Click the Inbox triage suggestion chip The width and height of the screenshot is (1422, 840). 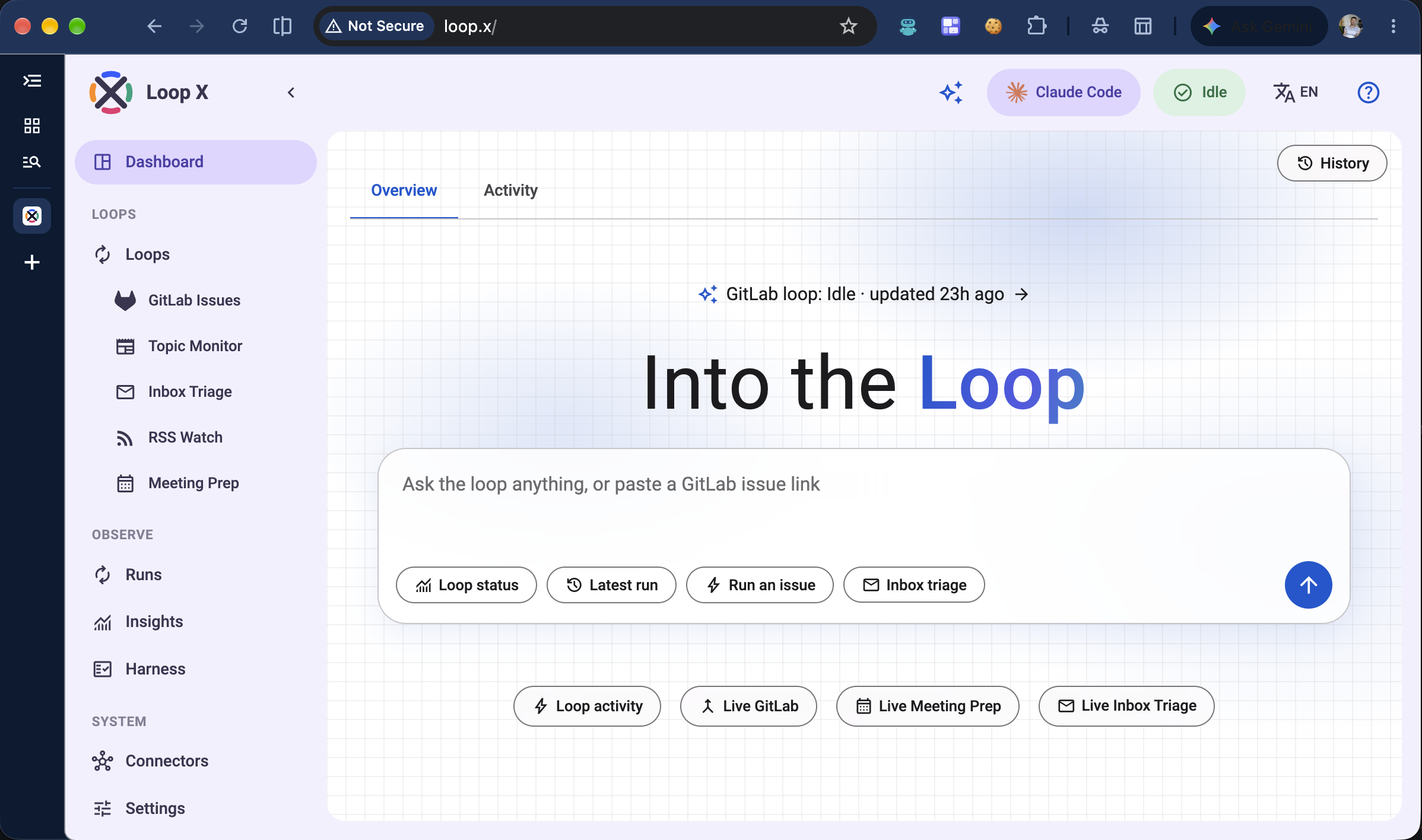[914, 585]
